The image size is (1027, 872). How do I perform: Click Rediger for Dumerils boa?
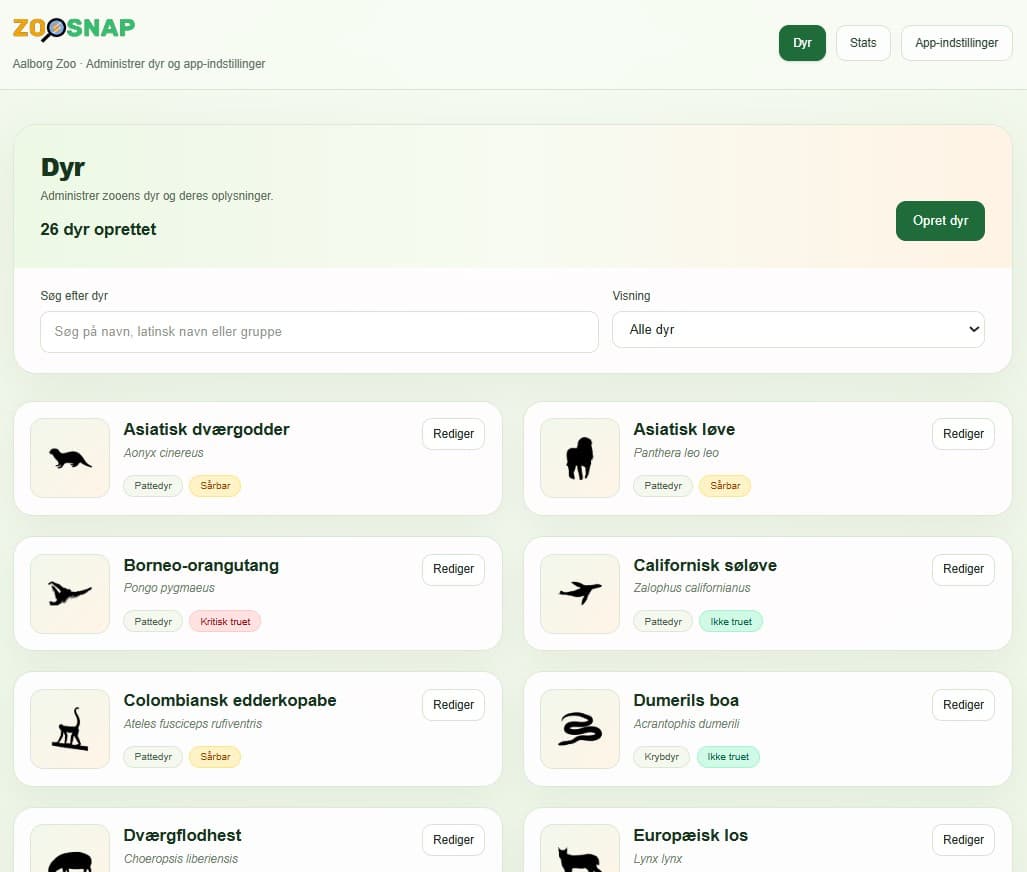(x=963, y=705)
